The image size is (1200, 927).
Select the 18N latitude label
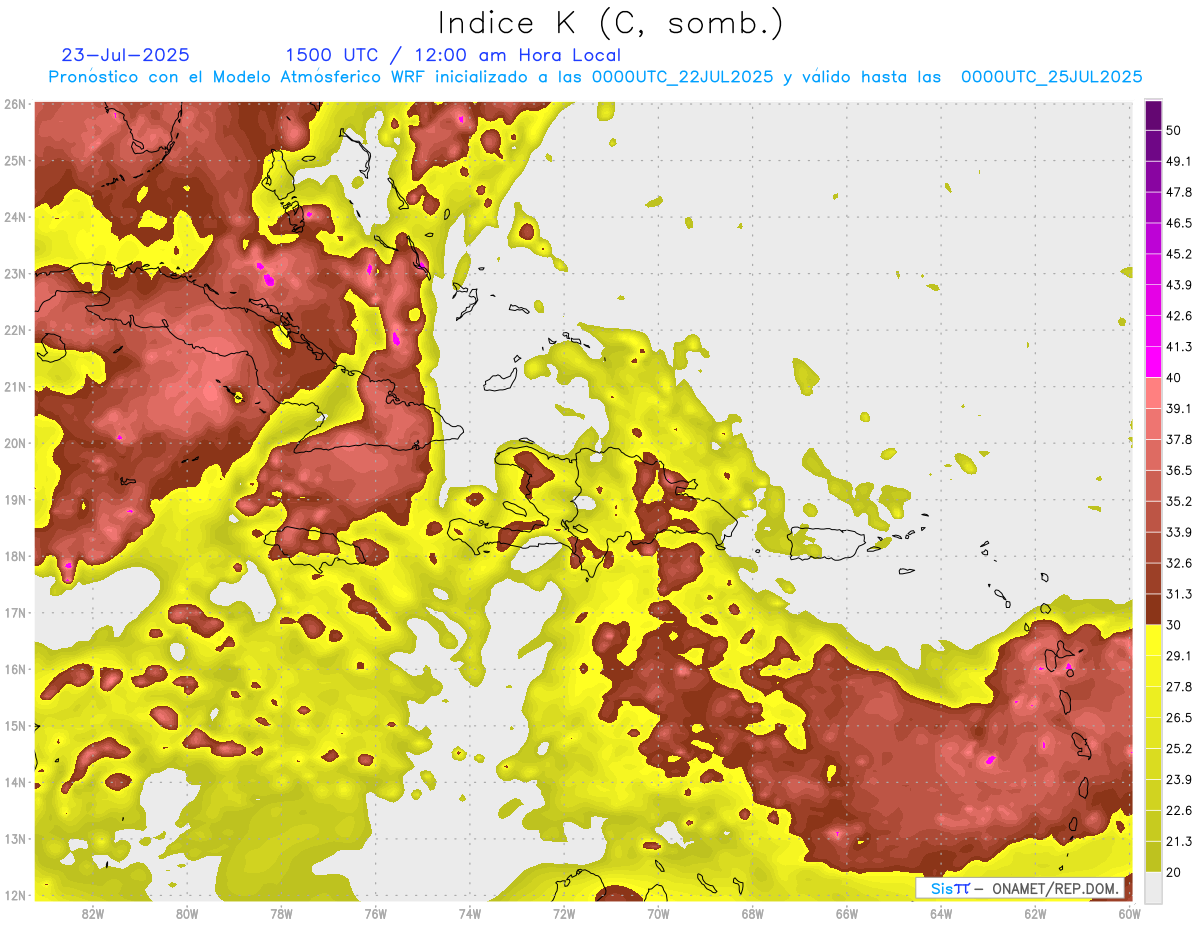pyautogui.click(x=15, y=556)
